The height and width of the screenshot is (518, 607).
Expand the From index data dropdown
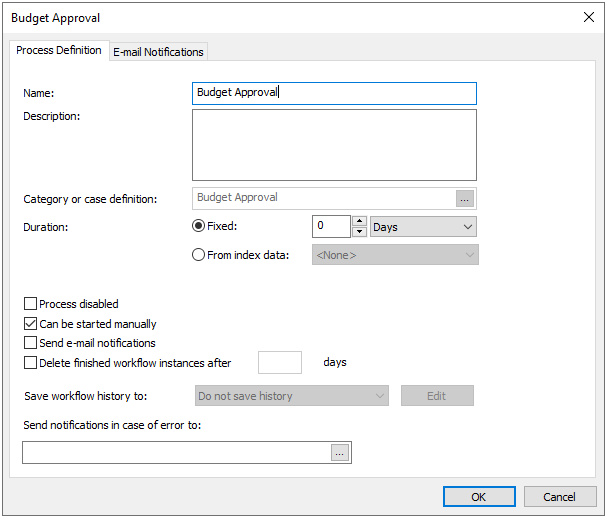395,255
